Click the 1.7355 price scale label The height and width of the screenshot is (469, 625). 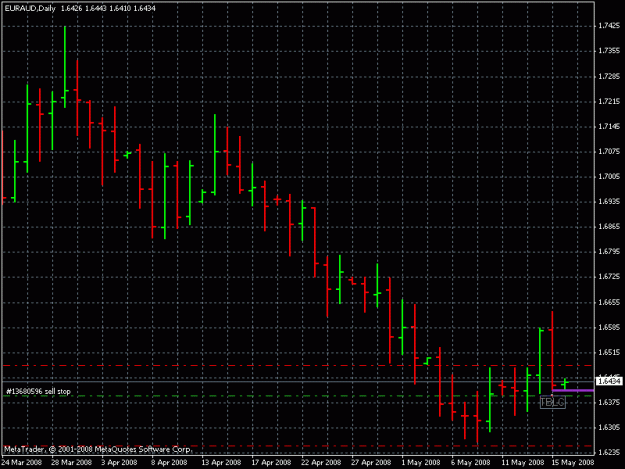click(x=609, y=51)
